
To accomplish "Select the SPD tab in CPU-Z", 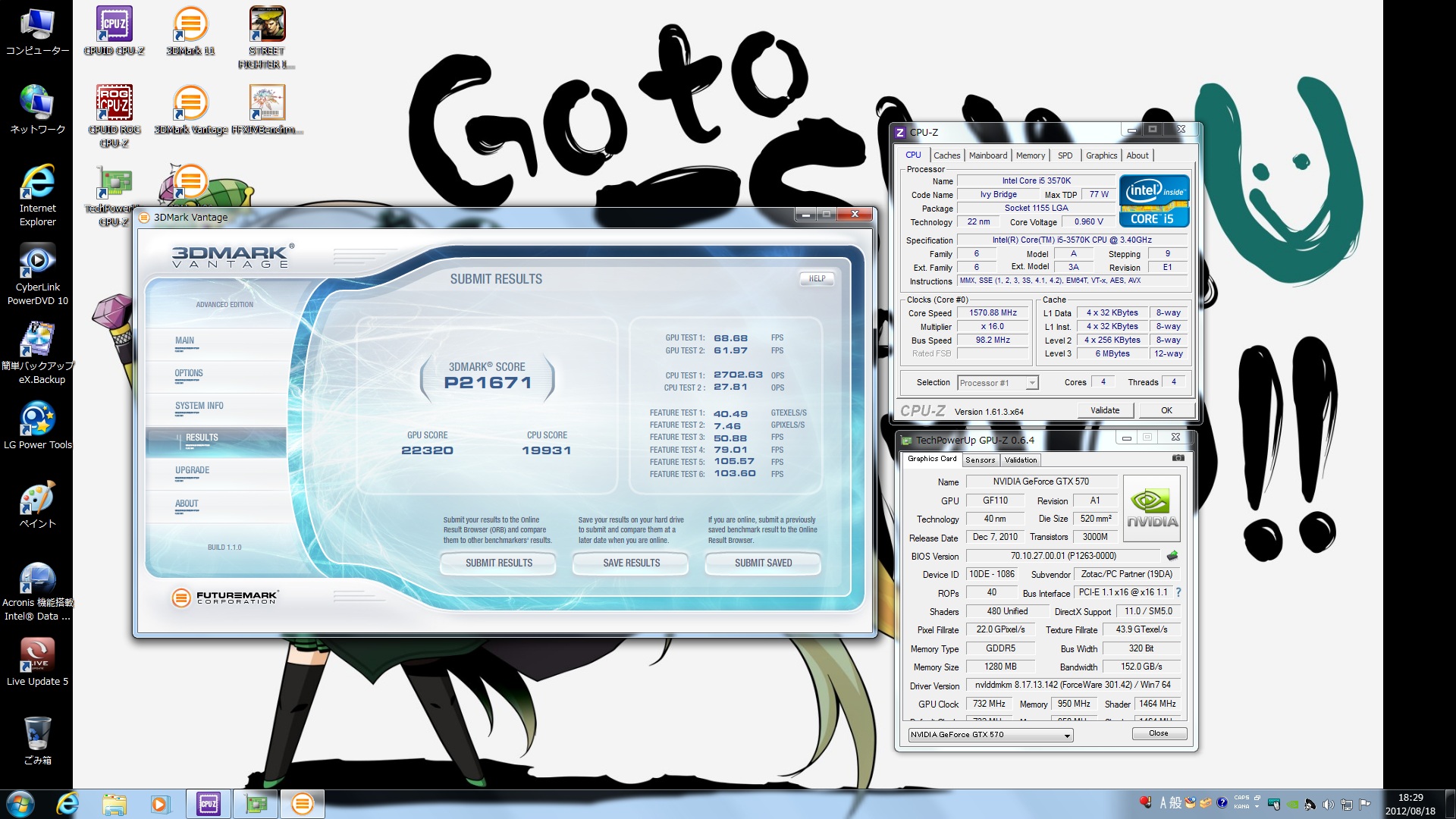I will pos(1065,155).
